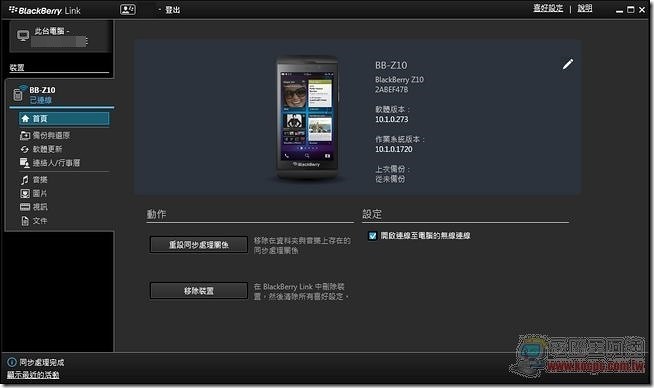Click the 登出 sign out link
The height and width of the screenshot is (388, 654).
[172, 10]
